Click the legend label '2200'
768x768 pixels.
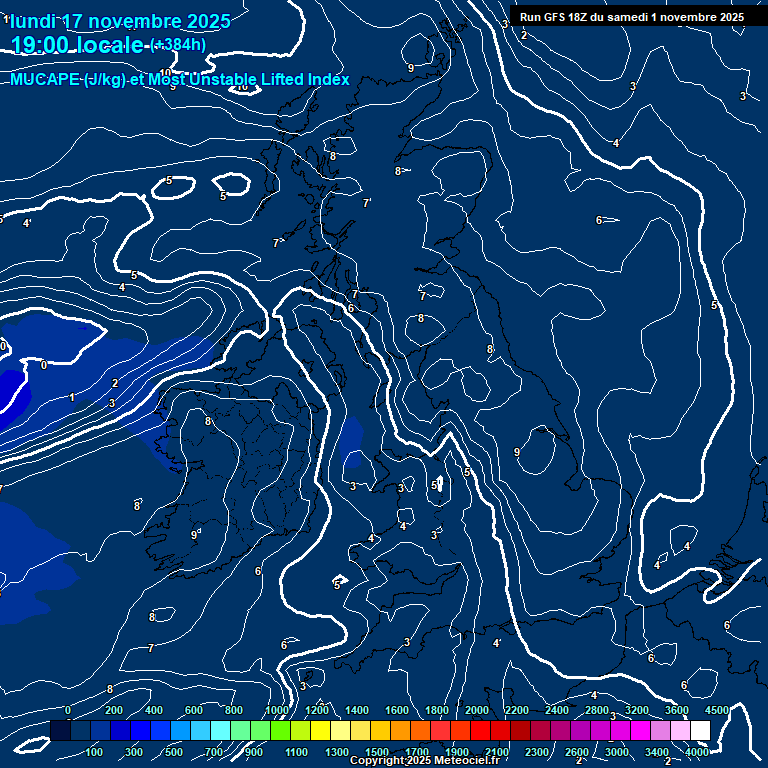[517, 710]
